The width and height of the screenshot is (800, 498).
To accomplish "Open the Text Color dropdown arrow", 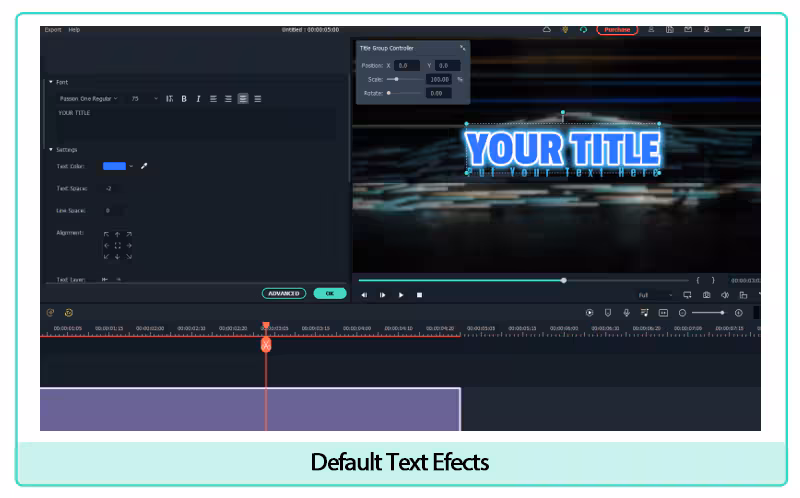I will [x=131, y=166].
